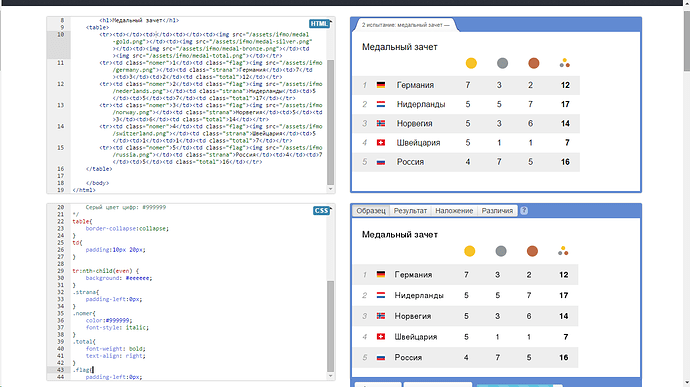Click the total medals icon in preview
The image size is (690, 387).
[565, 63]
